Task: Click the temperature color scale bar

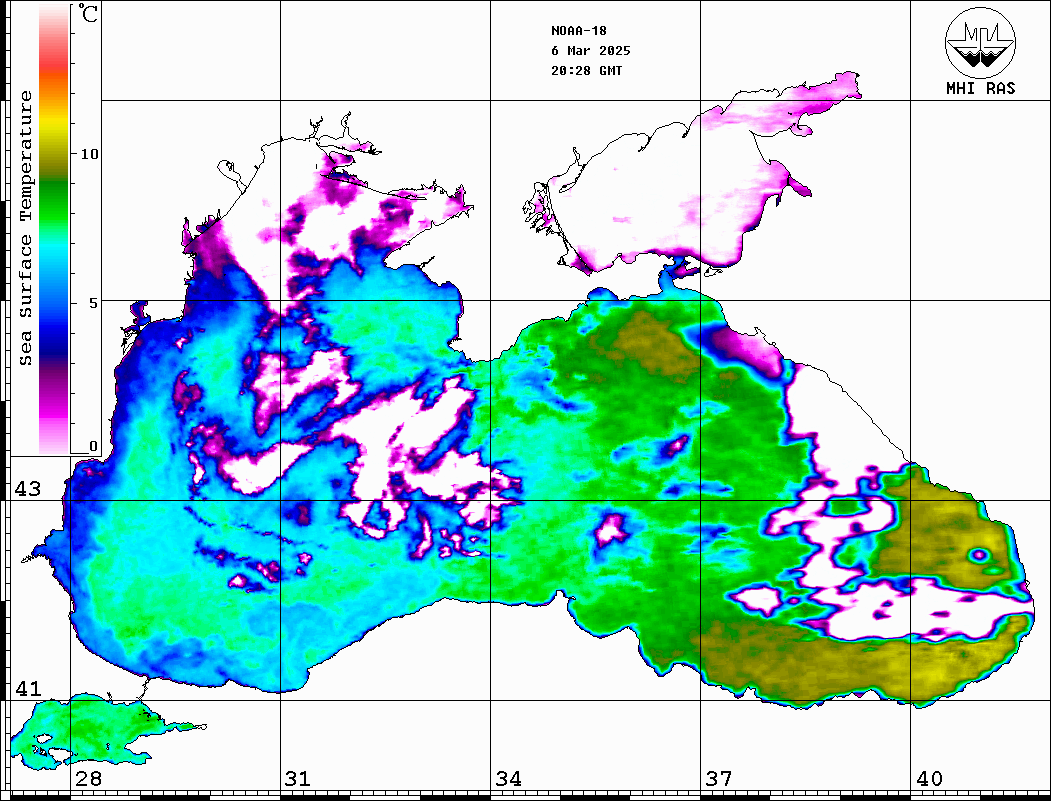Action: [54, 229]
